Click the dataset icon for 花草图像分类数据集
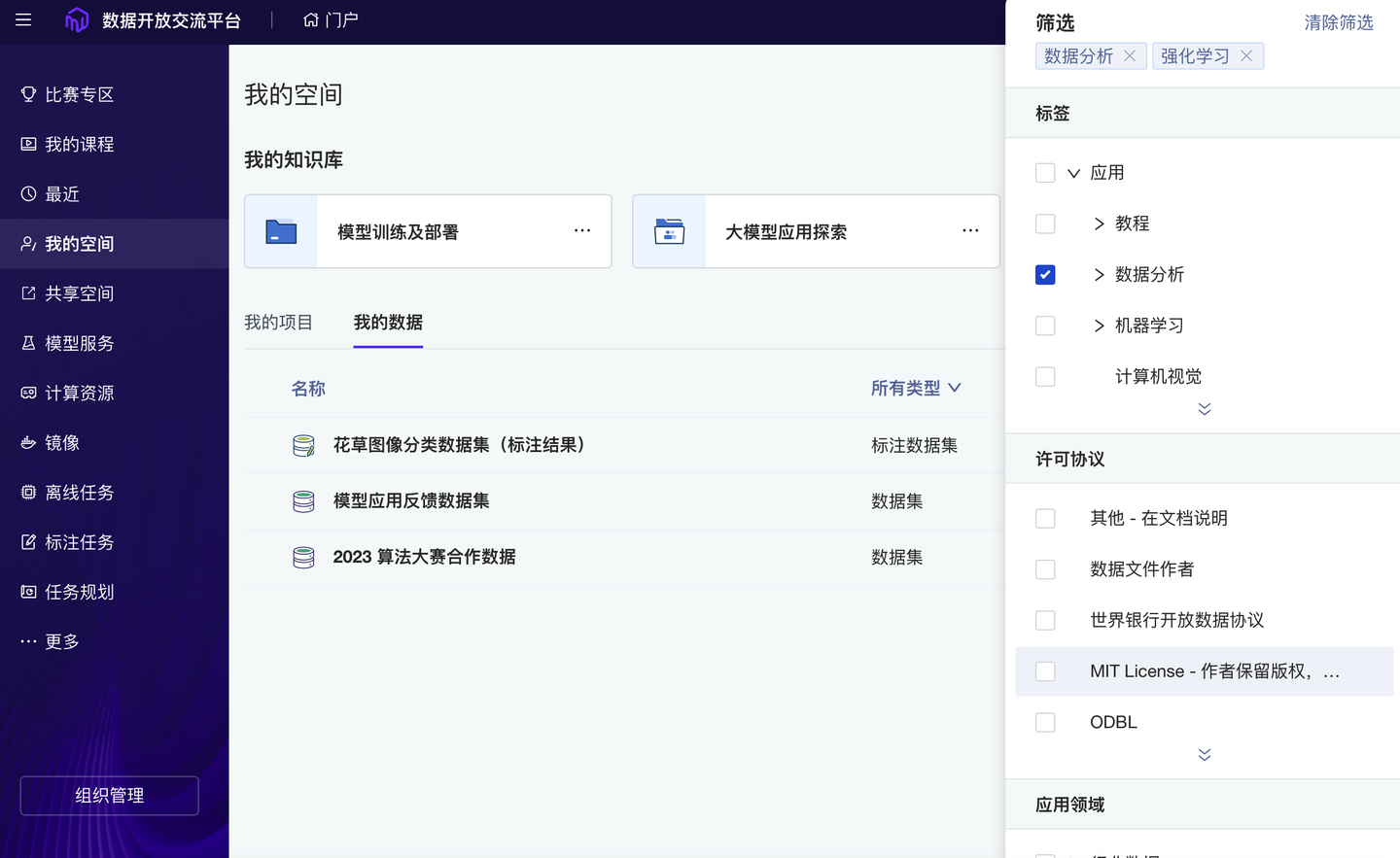The image size is (1400, 858). (x=303, y=445)
